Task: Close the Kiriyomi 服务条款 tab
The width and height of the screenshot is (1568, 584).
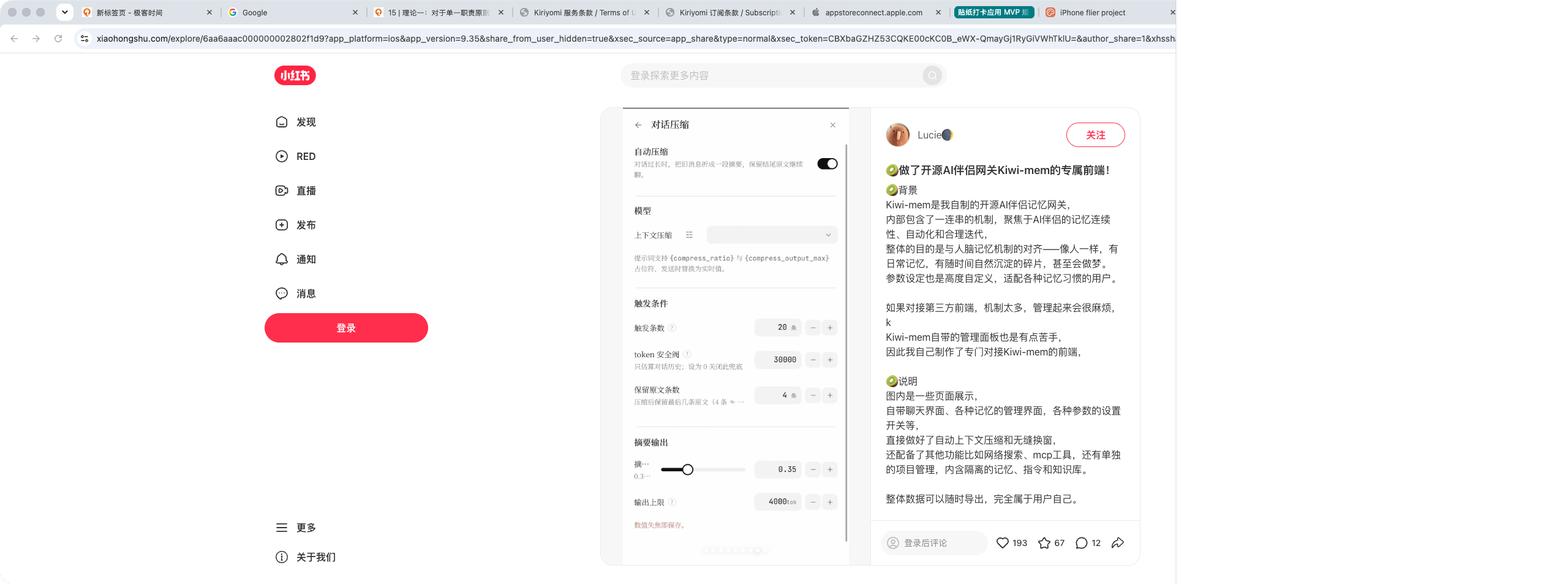Action: 647,13
